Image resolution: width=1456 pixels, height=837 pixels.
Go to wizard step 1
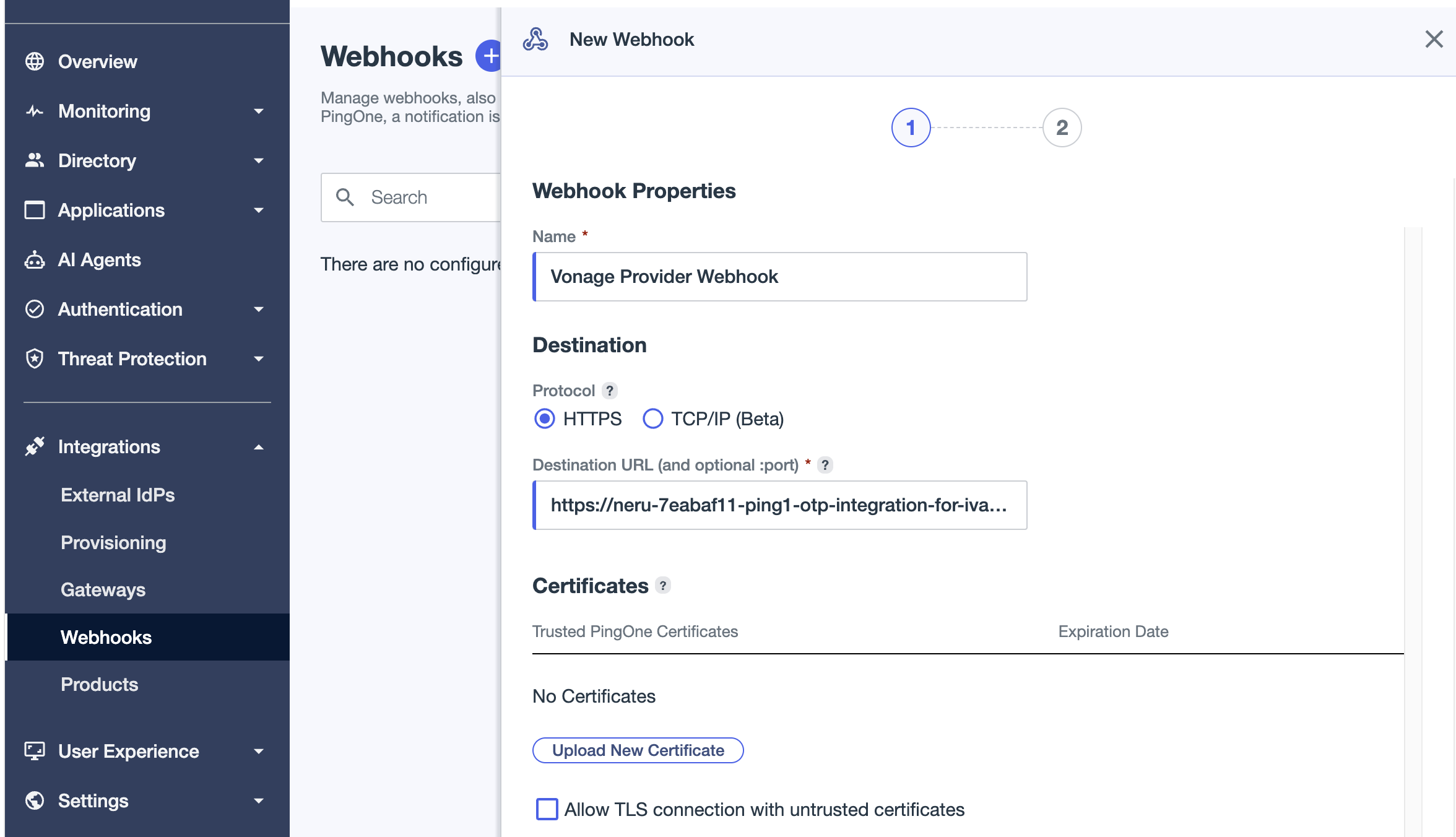point(911,128)
